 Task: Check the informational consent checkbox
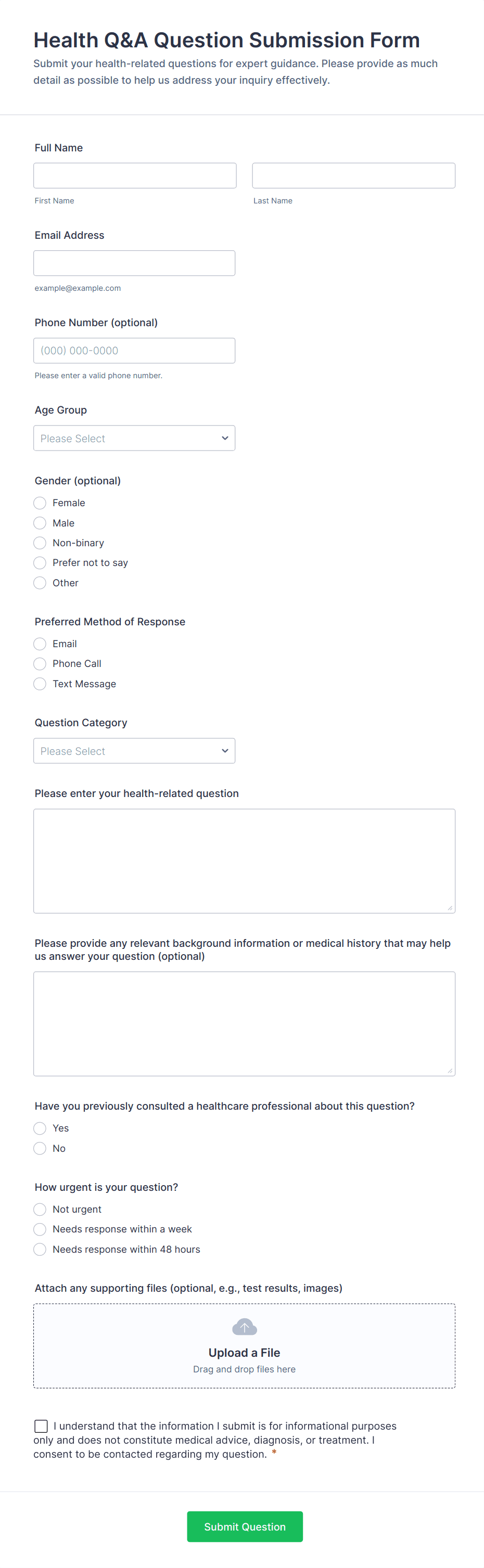(x=41, y=1425)
